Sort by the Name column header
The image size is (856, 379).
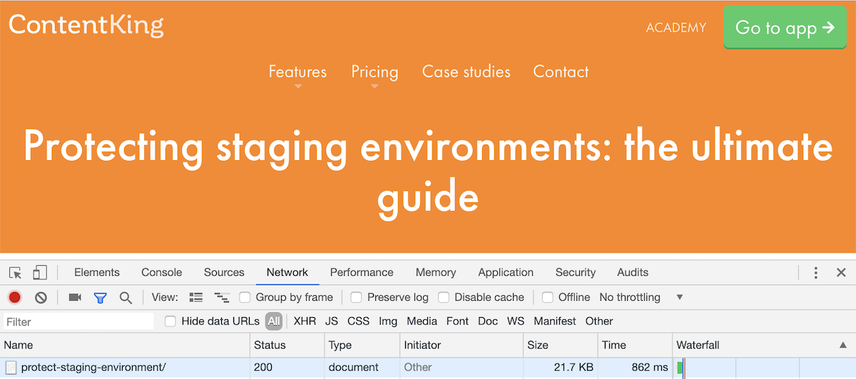pyautogui.click(x=126, y=345)
